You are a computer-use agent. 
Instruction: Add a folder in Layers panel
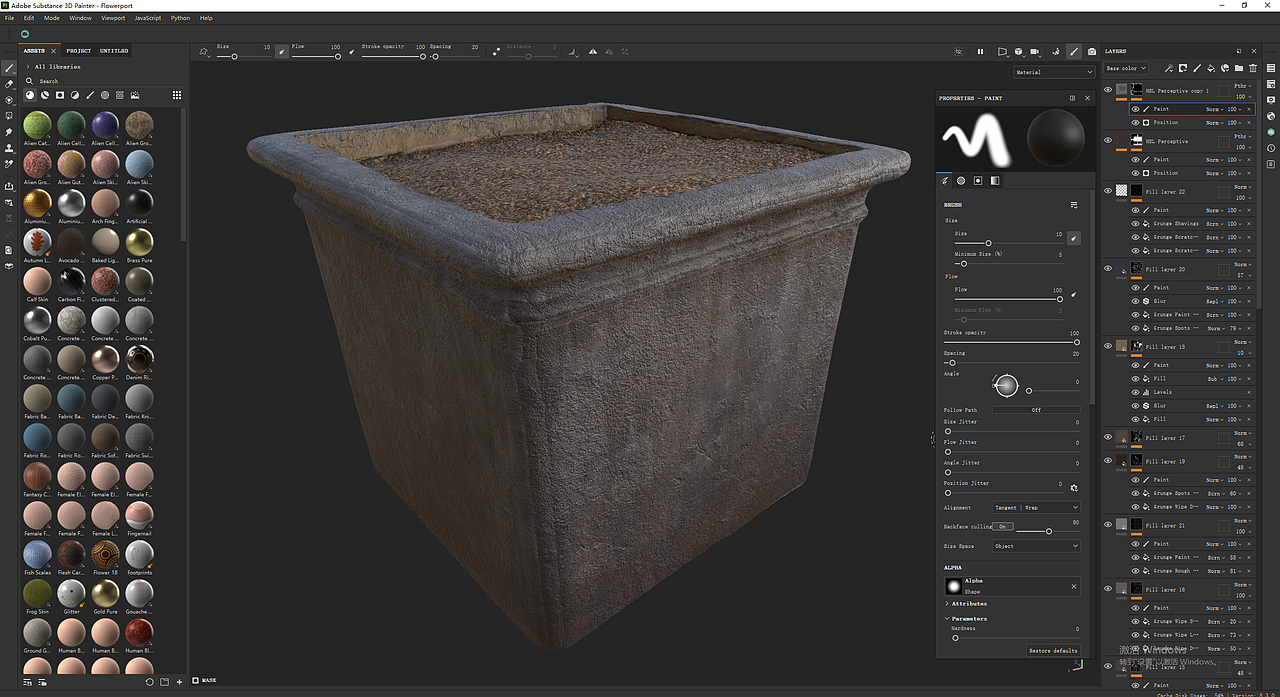click(x=1238, y=68)
